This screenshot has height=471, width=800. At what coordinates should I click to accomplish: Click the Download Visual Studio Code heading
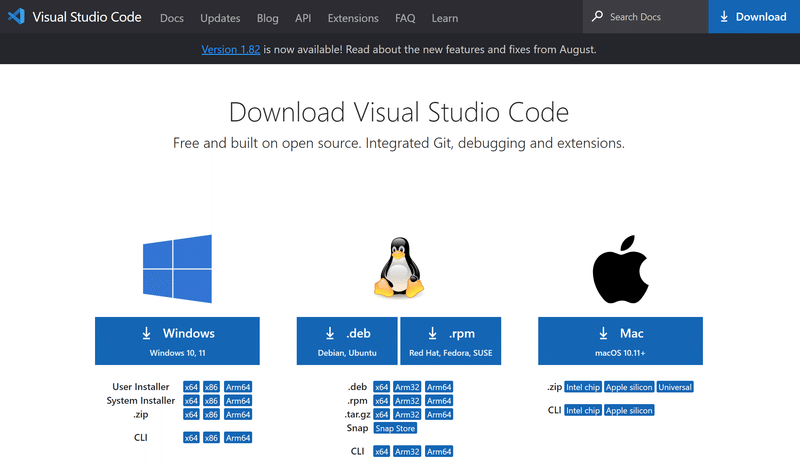[x=399, y=112]
